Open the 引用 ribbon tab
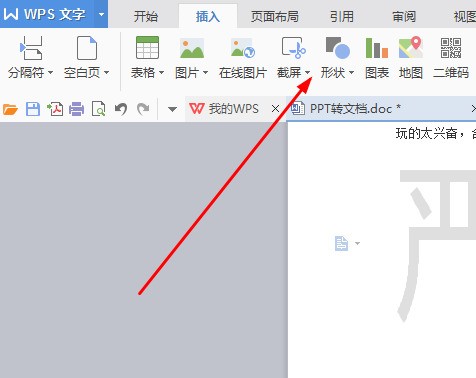 click(x=342, y=16)
